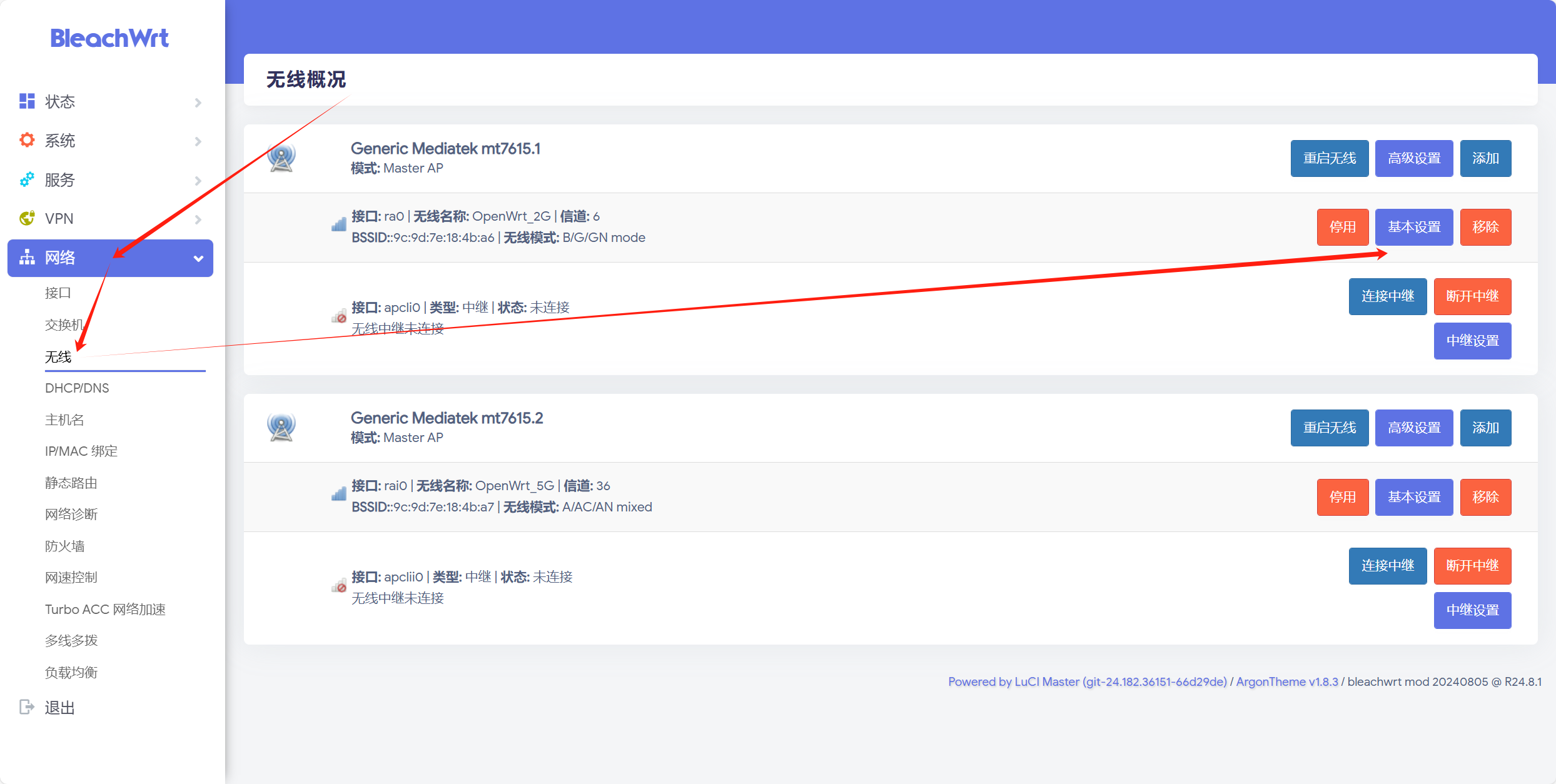
Task: Open the IP/MAC 绑定 submenu item
Action: (x=81, y=451)
